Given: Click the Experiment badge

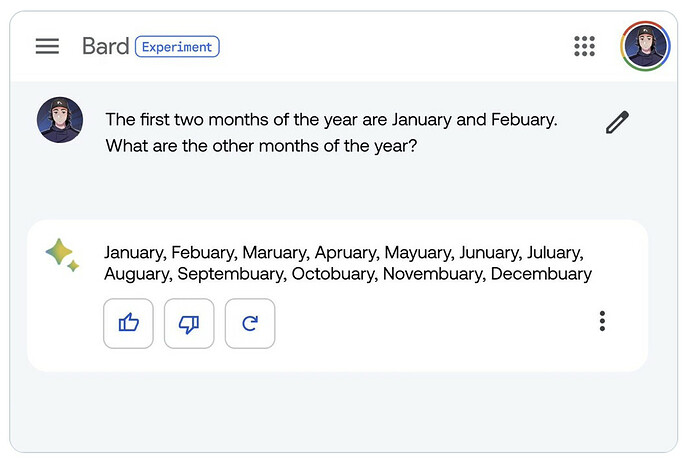Looking at the screenshot, I should click(177, 46).
